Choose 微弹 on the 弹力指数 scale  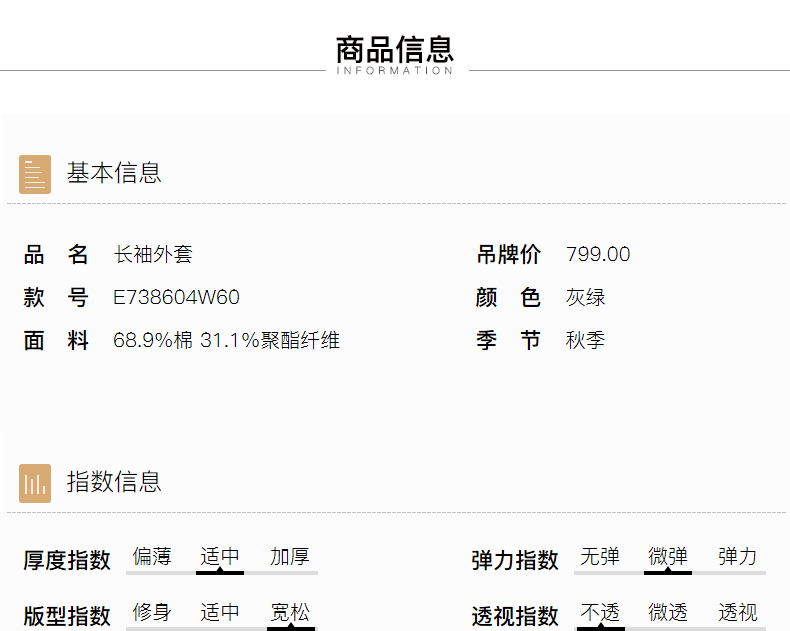pyautogui.click(x=668, y=558)
